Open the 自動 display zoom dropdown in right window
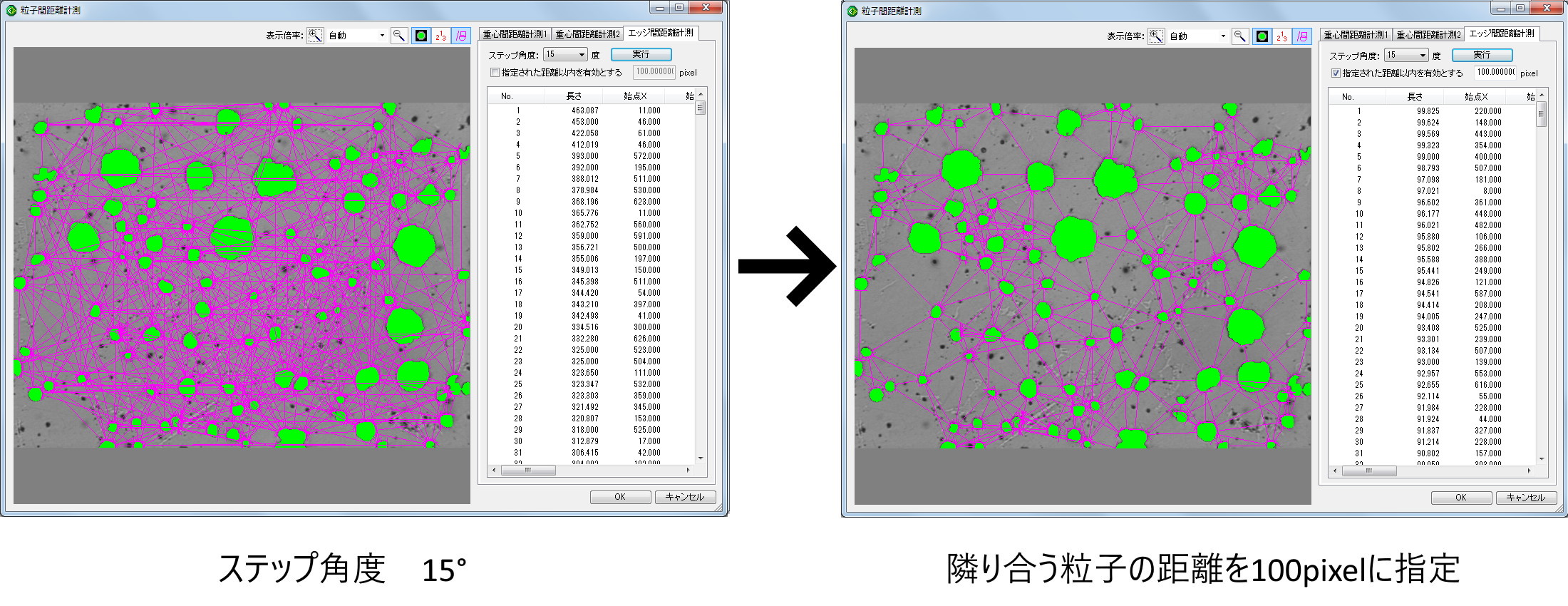 [x=1197, y=36]
